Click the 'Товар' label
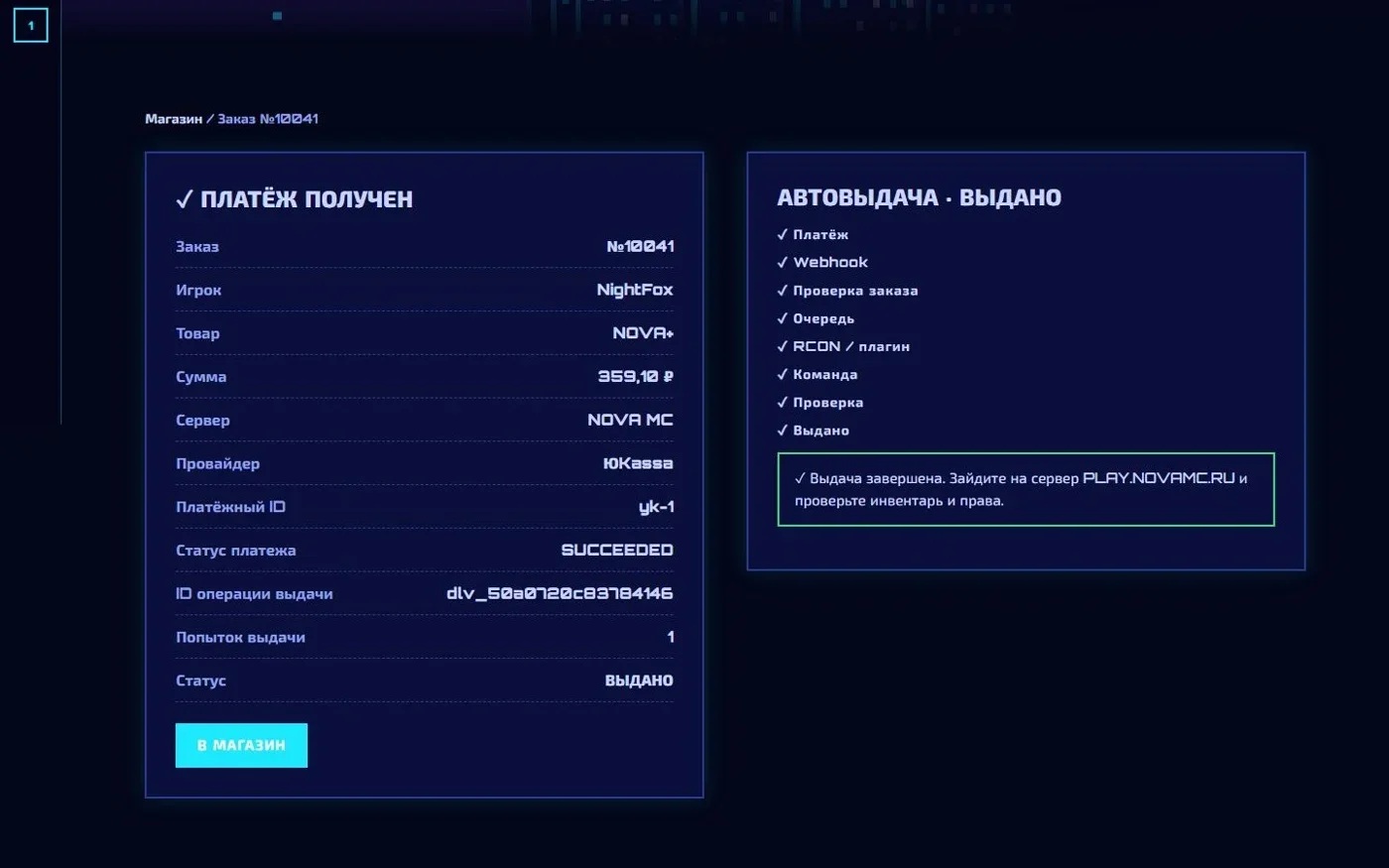The width and height of the screenshot is (1389, 868). [x=197, y=333]
